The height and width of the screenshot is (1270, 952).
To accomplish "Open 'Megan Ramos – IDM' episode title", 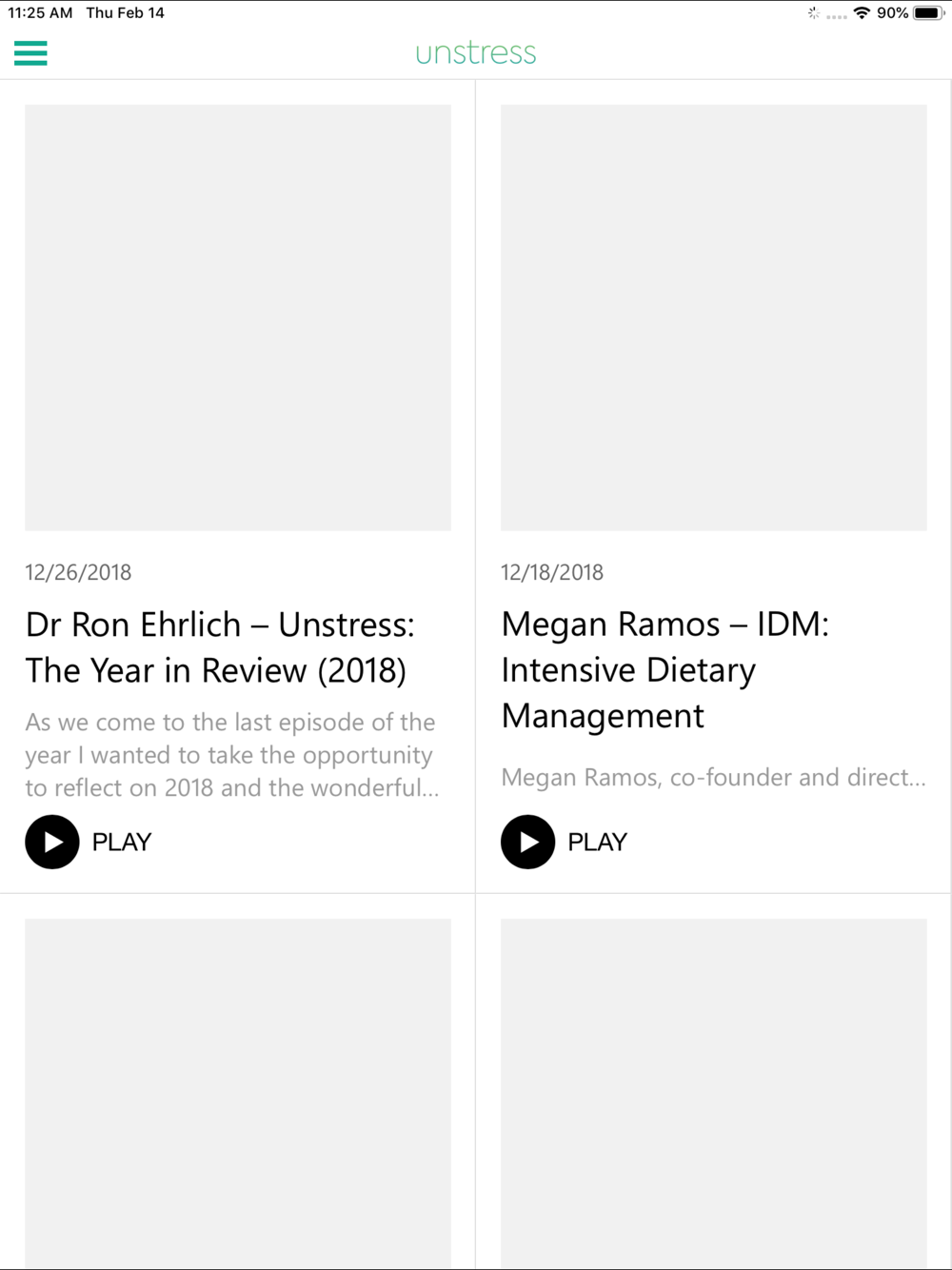I will click(665, 669).
